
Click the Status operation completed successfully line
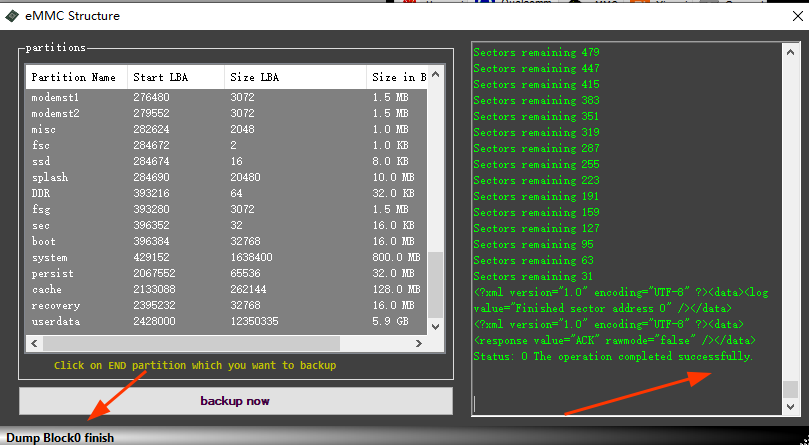click(613, 356)
